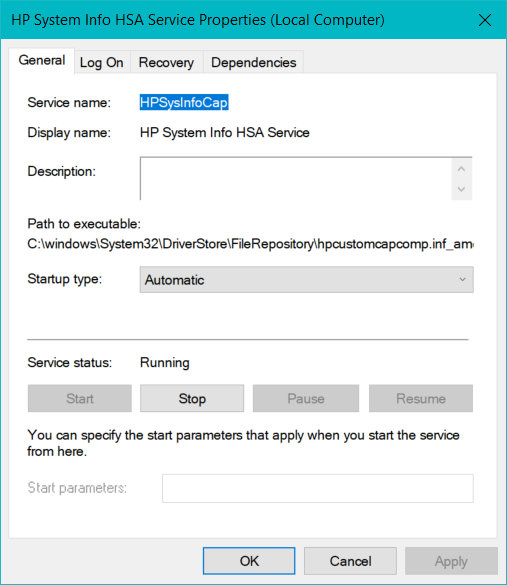Click the Apply button
The image size is (507, 585).
451,561
